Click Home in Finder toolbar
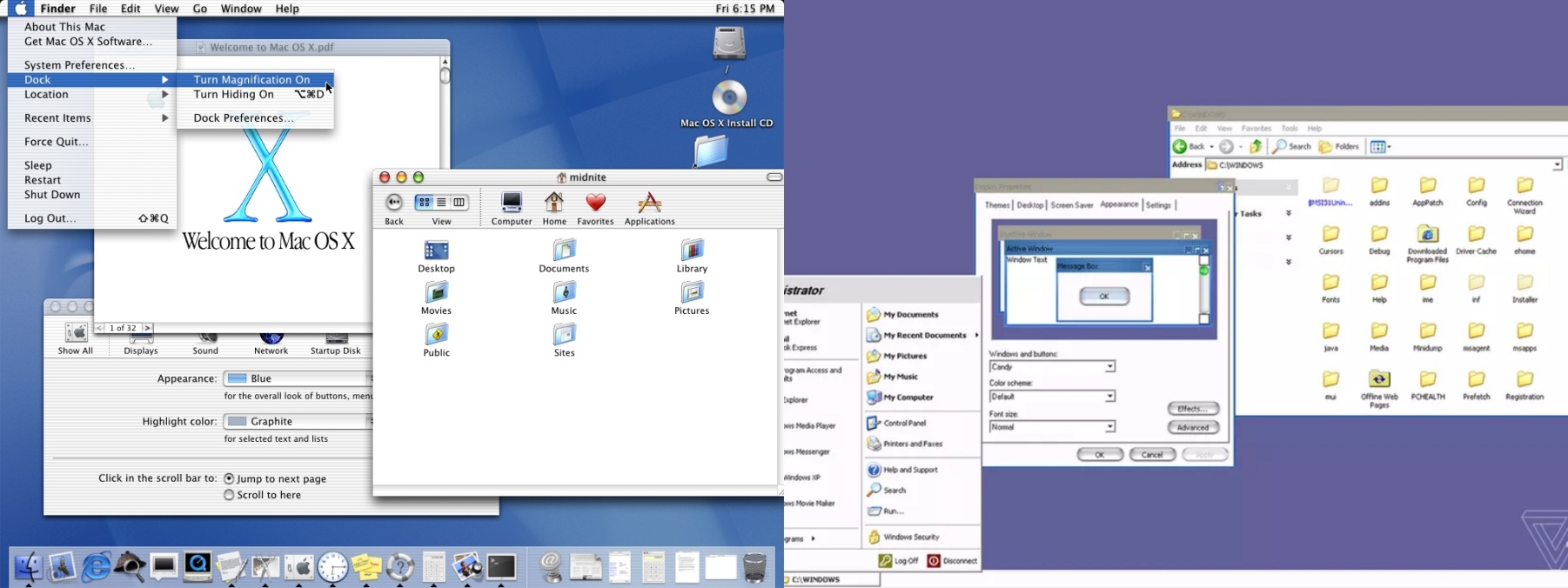1568x588 pixels. pyautogui.click(x=554, y=209)
